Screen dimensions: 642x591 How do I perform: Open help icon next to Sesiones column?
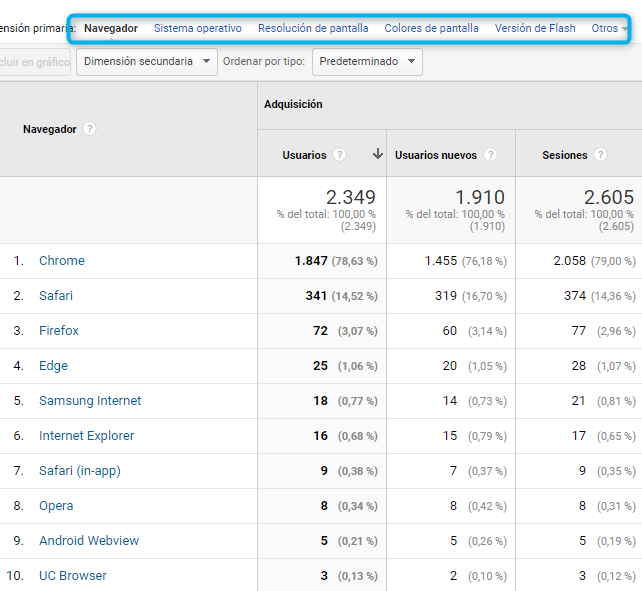coord(601,155)
